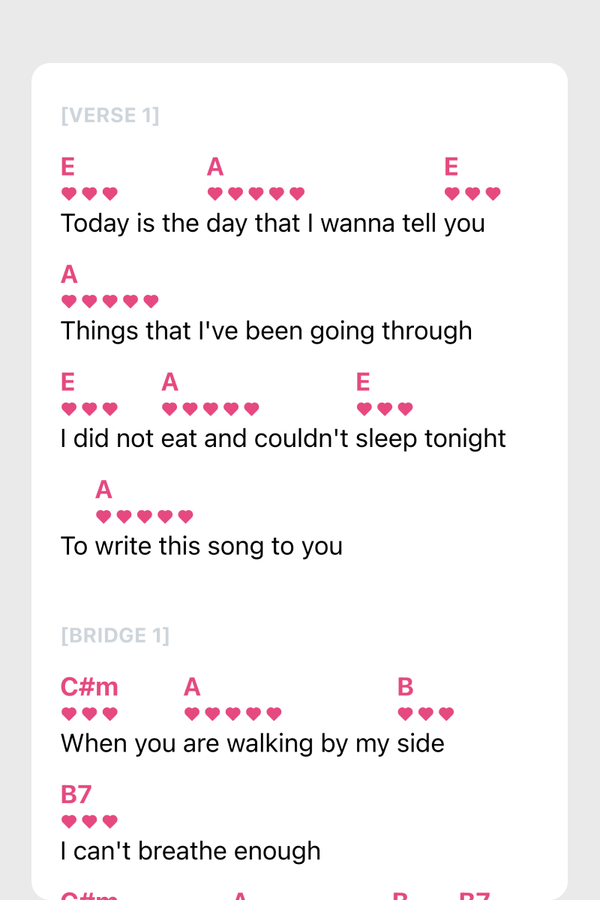Click the hearts under the B7 chord

click(89, 822)
